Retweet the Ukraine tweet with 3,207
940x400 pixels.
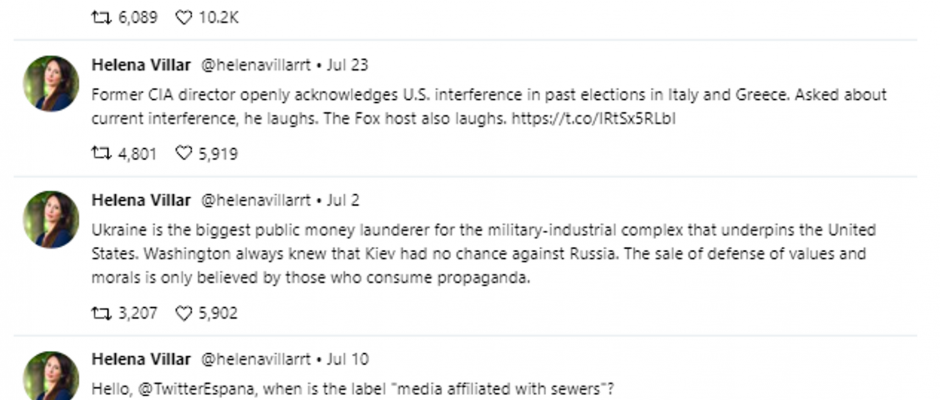click(101, 313)
